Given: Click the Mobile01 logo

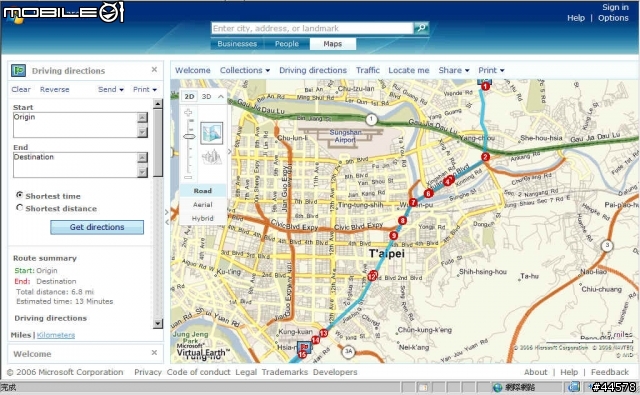Looking at the screenshot, I should coord(64,12).
